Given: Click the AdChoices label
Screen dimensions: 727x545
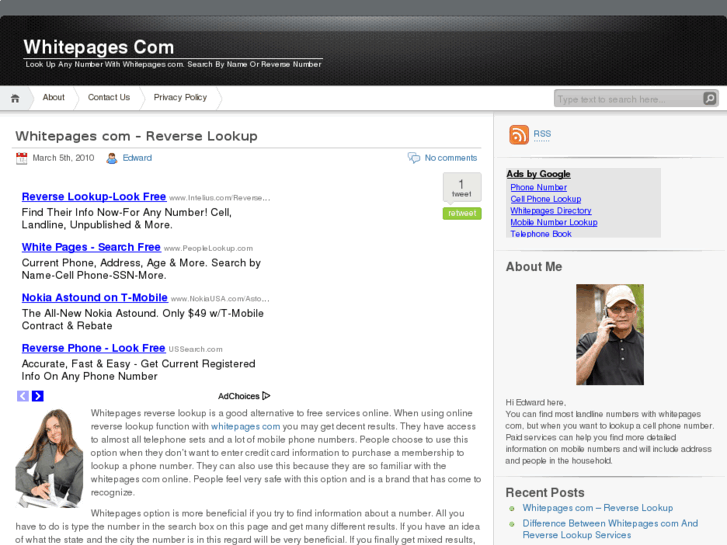Looking at the screenshot, I should pyautogui.click(x=238, y=396).
